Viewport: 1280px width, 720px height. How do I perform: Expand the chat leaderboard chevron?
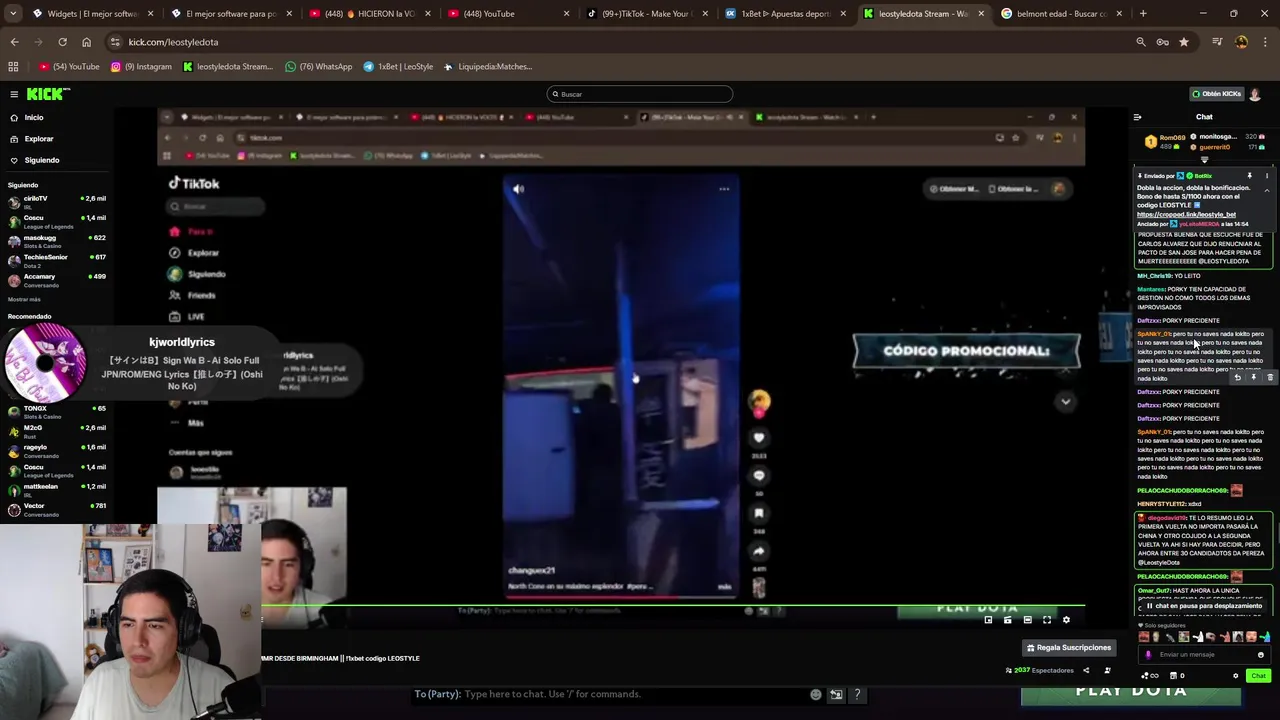coord(1204,160)
